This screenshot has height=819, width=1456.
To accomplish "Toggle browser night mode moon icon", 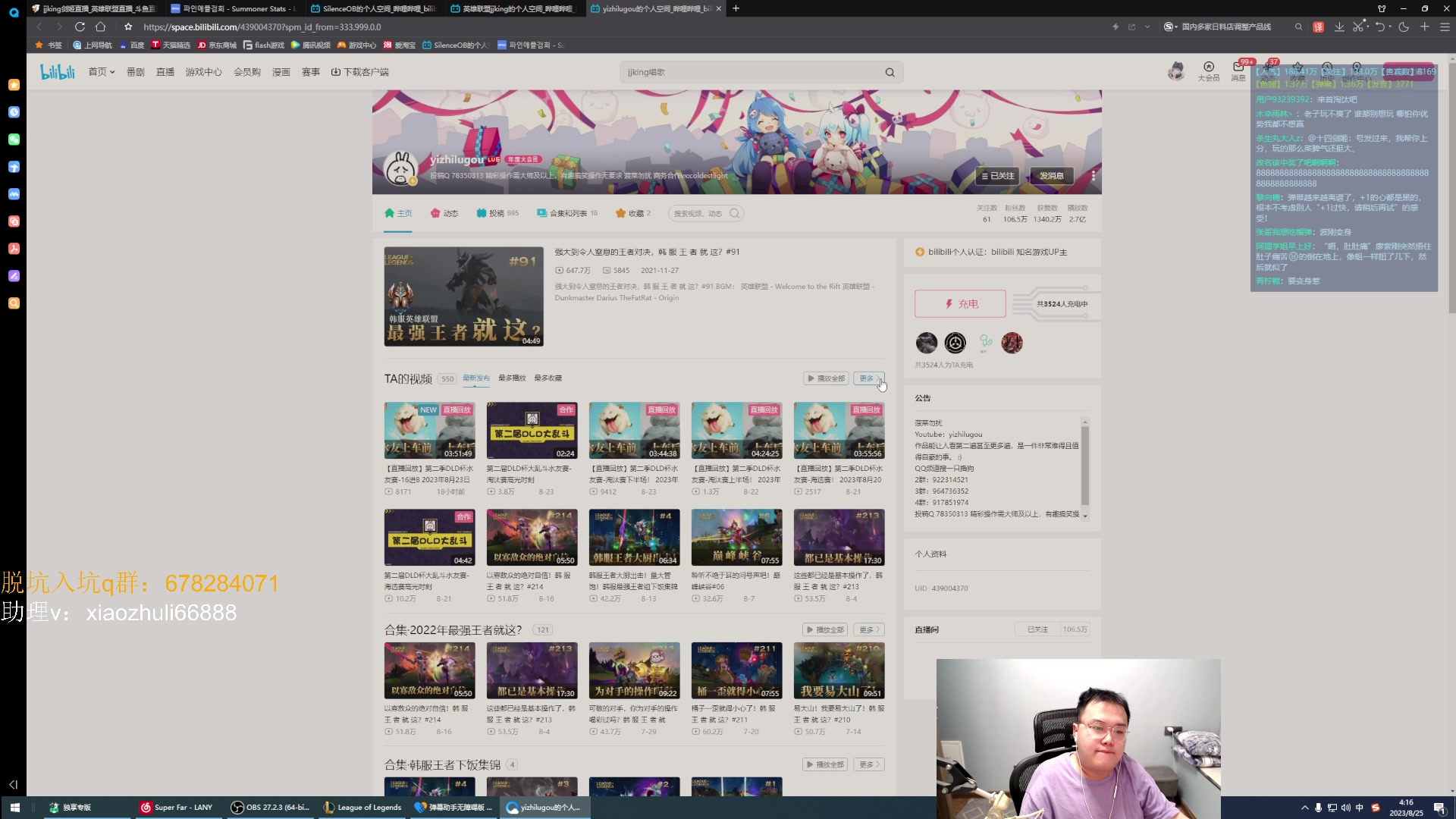I will click(x=1404, y=27).
